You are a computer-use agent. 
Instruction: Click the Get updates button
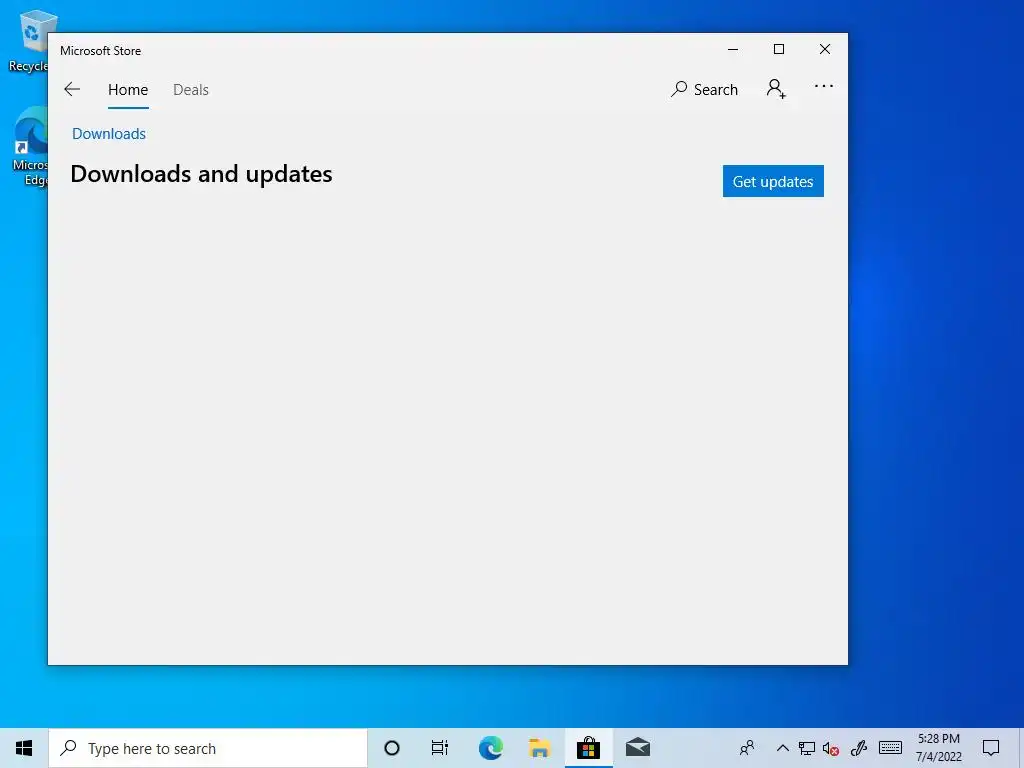(x=773, y=181)
